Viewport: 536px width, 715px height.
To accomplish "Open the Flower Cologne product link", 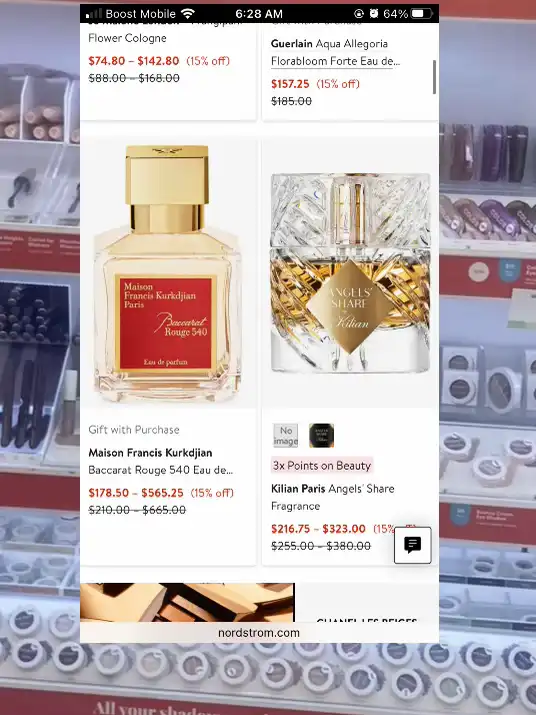I will coord(127,38).
